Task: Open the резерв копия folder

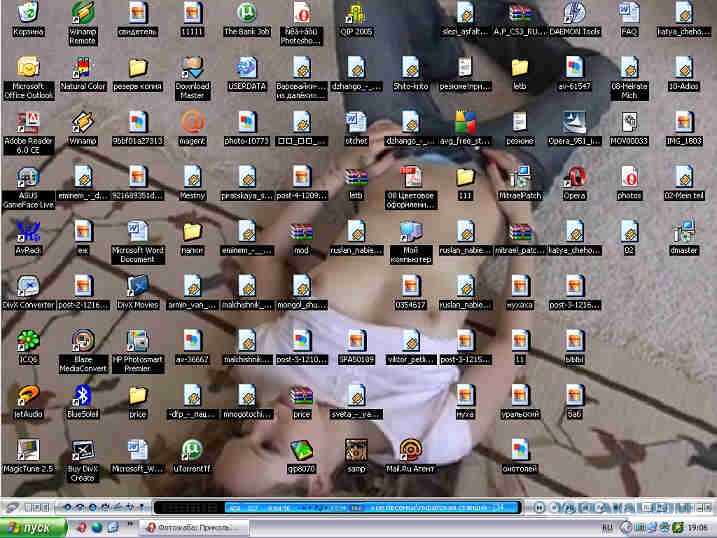Action: coord(137,73)
